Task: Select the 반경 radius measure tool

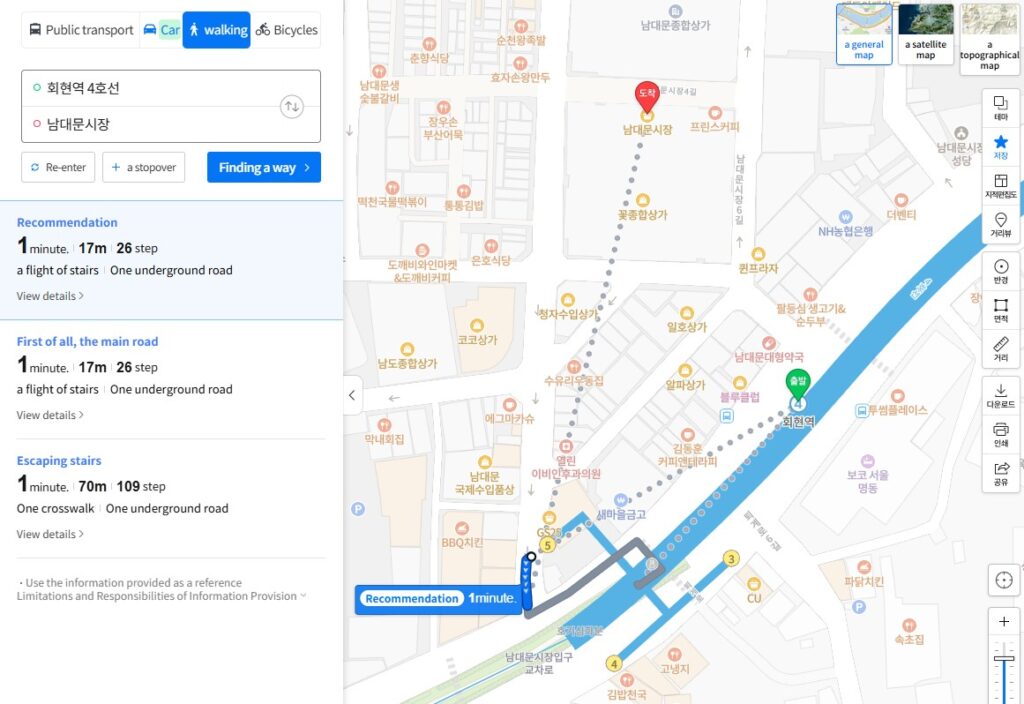Action: tap(1000, 272)
